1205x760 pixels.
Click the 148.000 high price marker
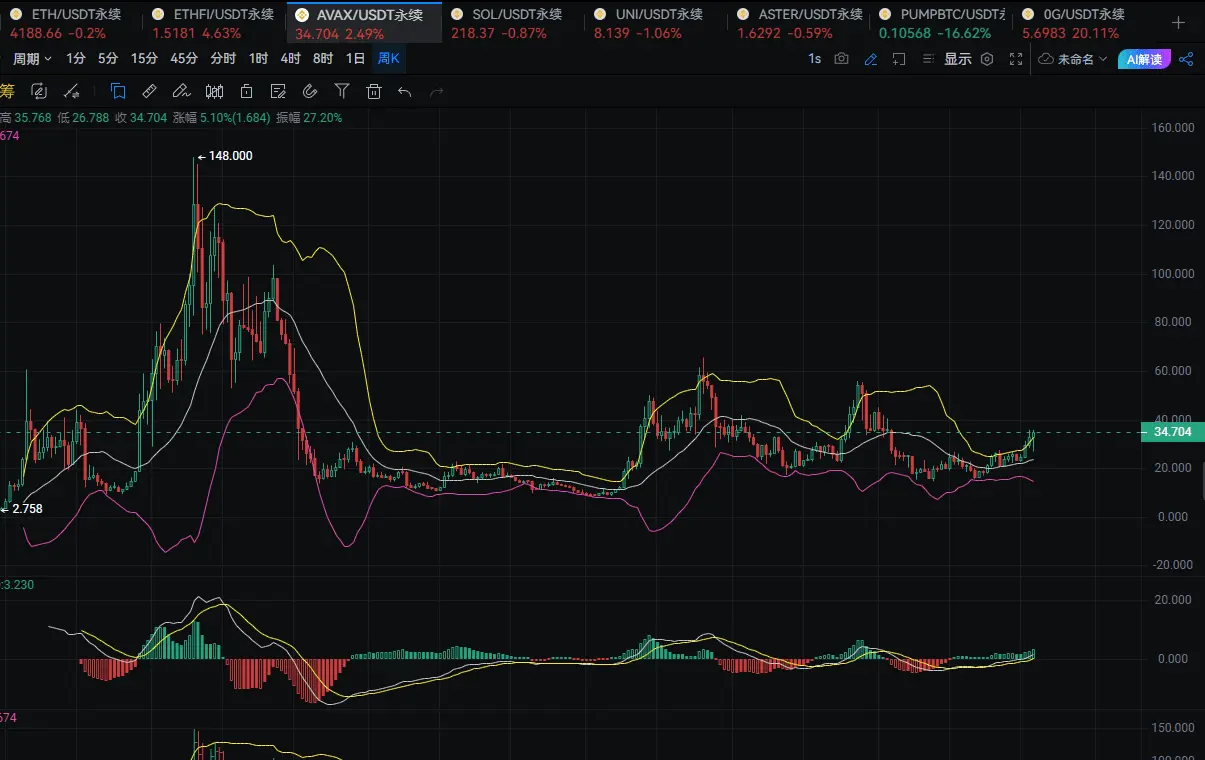point(225,156)
